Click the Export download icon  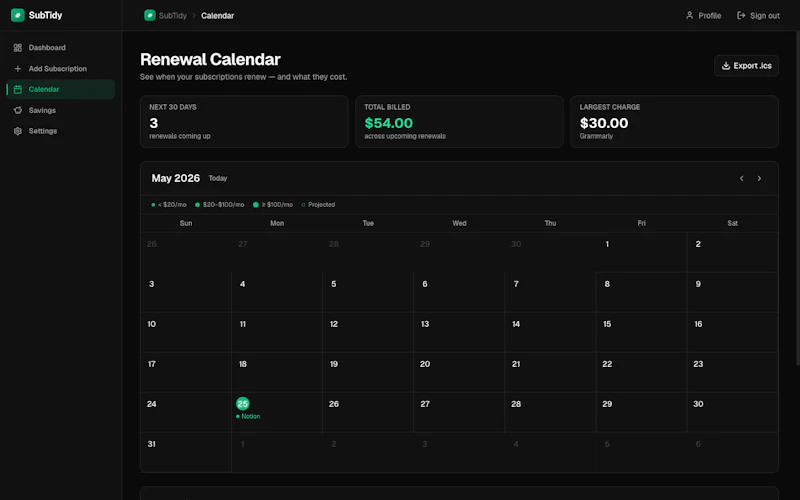726,66
